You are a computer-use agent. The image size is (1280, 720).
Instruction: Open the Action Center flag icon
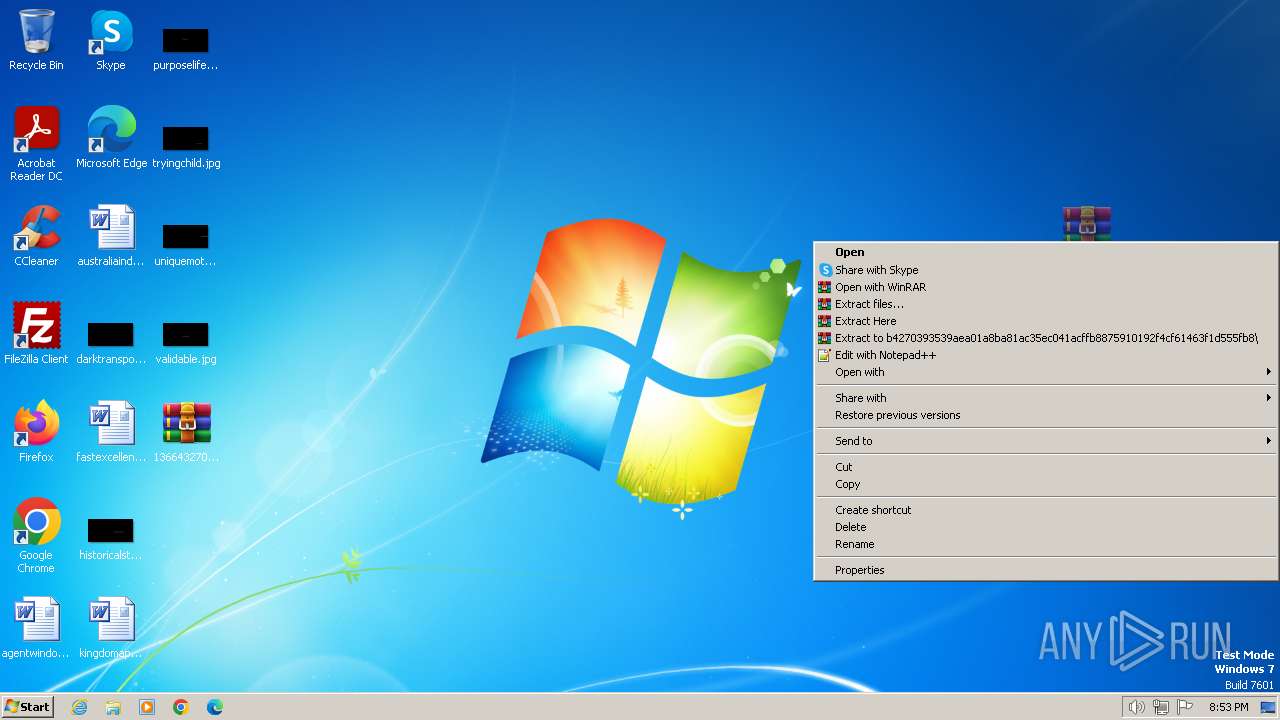point(1185,707)
